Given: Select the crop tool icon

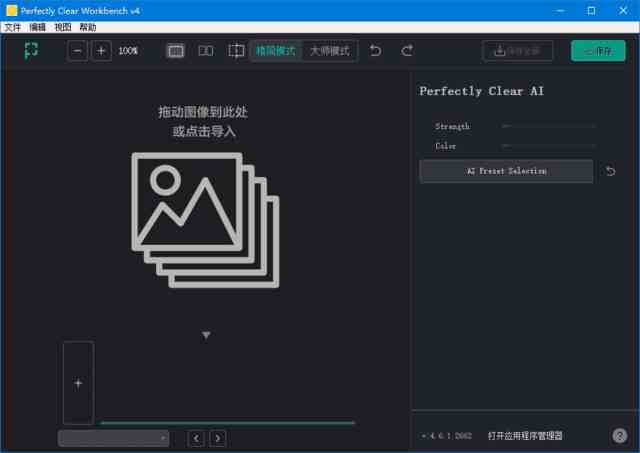Looking at the screenshot, I should tap(236, 50).
